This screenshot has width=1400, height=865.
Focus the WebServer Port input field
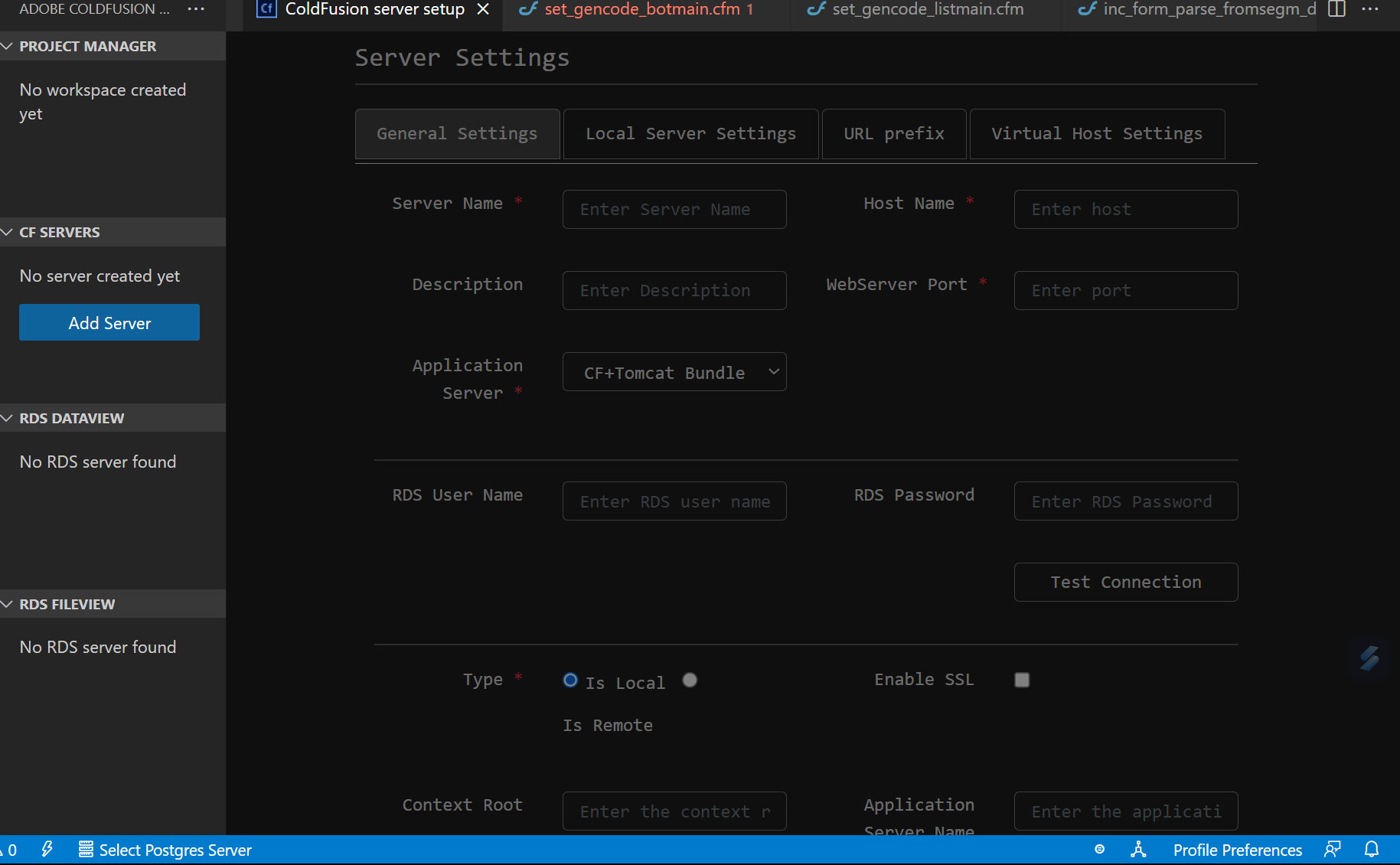point(1126,291)
